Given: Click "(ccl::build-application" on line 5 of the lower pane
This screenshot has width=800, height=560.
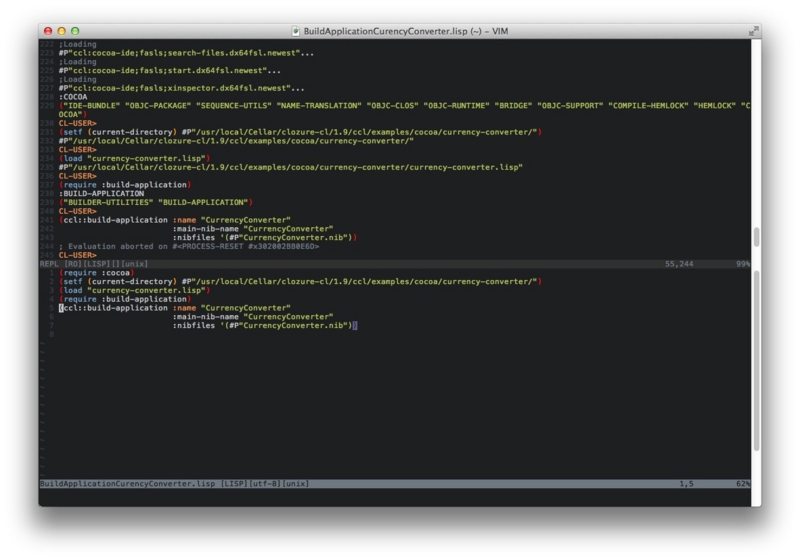Looking at the screenshot, I should coord(113,308).
